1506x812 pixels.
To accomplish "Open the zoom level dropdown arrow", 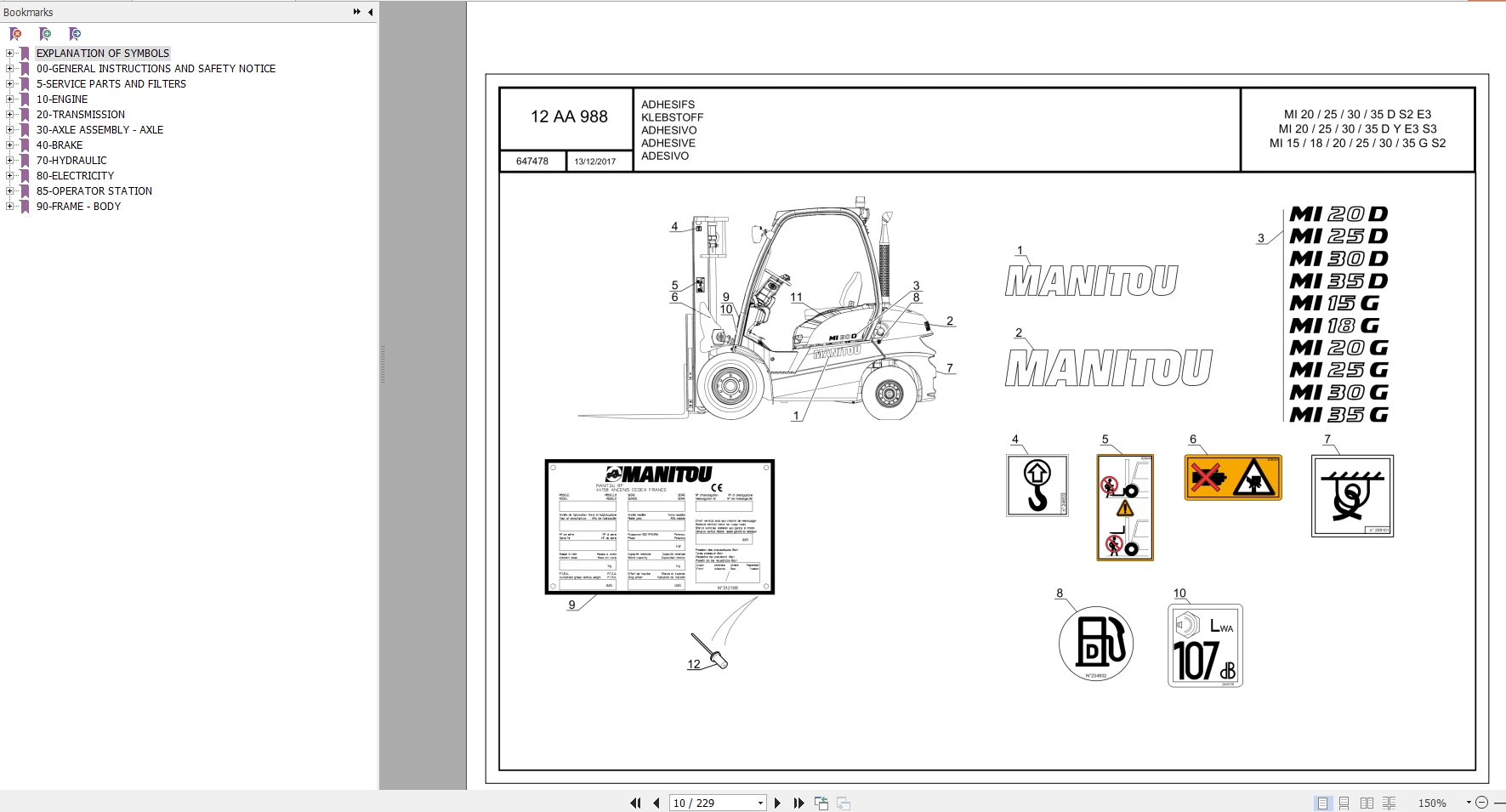I will pos(1469,803).
